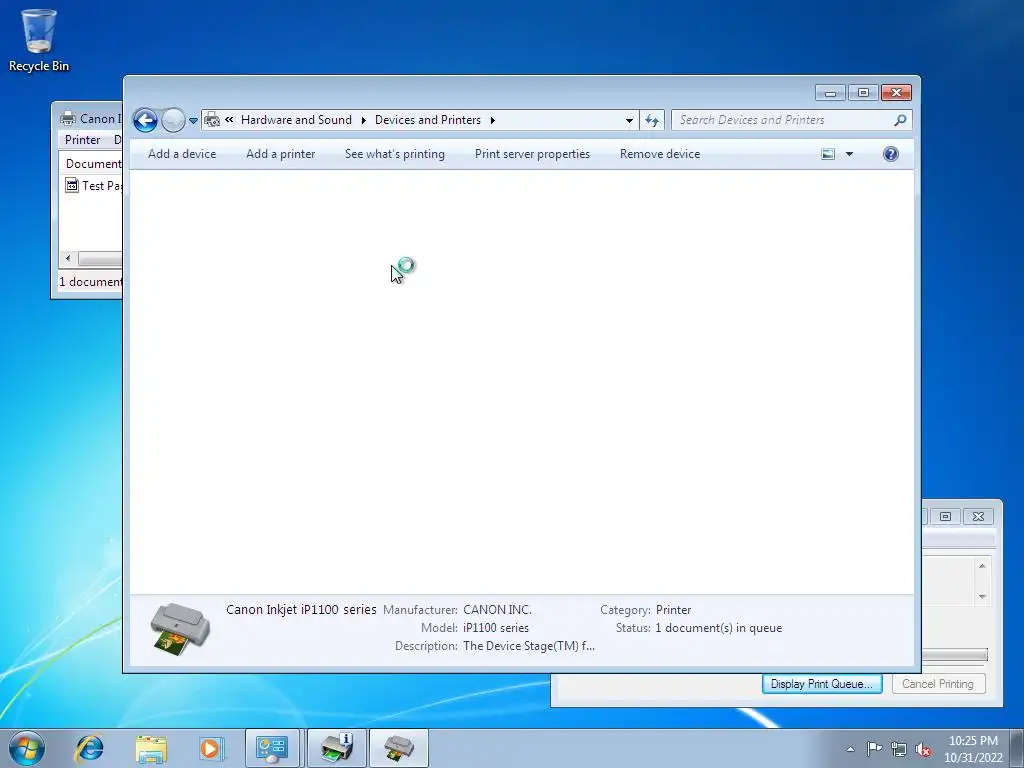The image size is (1024, 768).
Task: Open the Recycle Bin desktop icon
Action: (39, 40)
